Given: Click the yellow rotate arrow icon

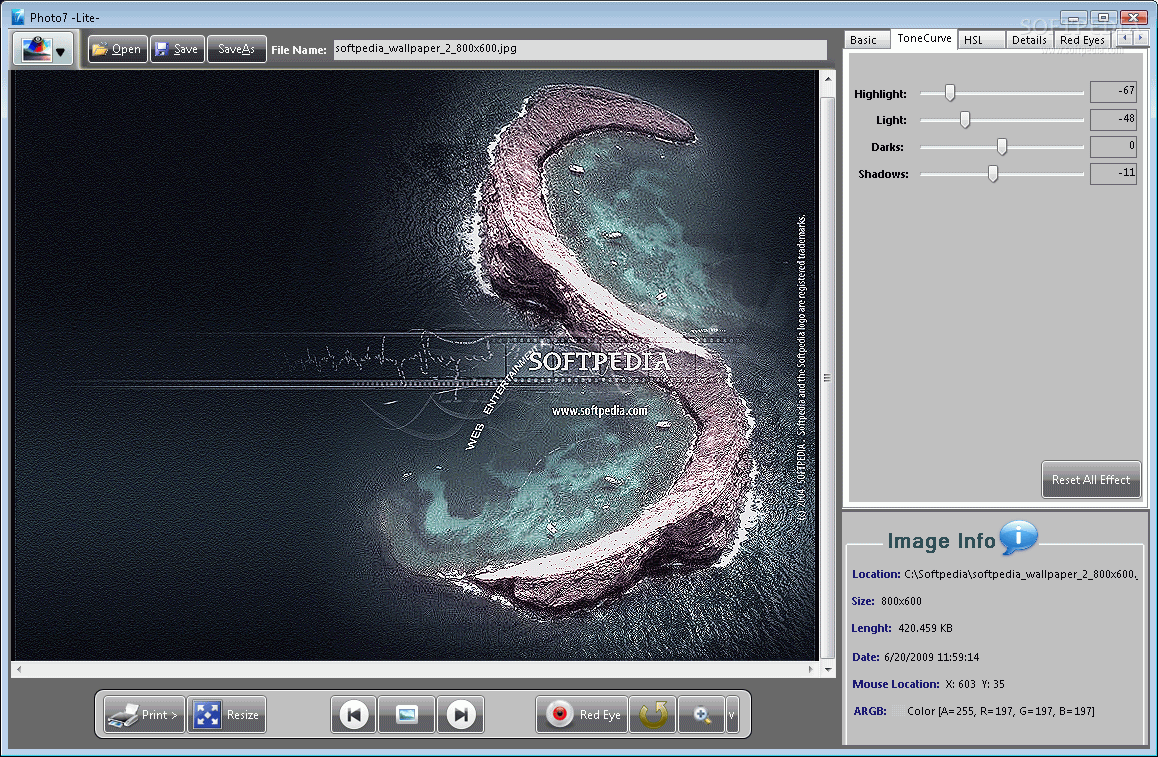Looking at the screenshot, I should [x=653, y=714].
